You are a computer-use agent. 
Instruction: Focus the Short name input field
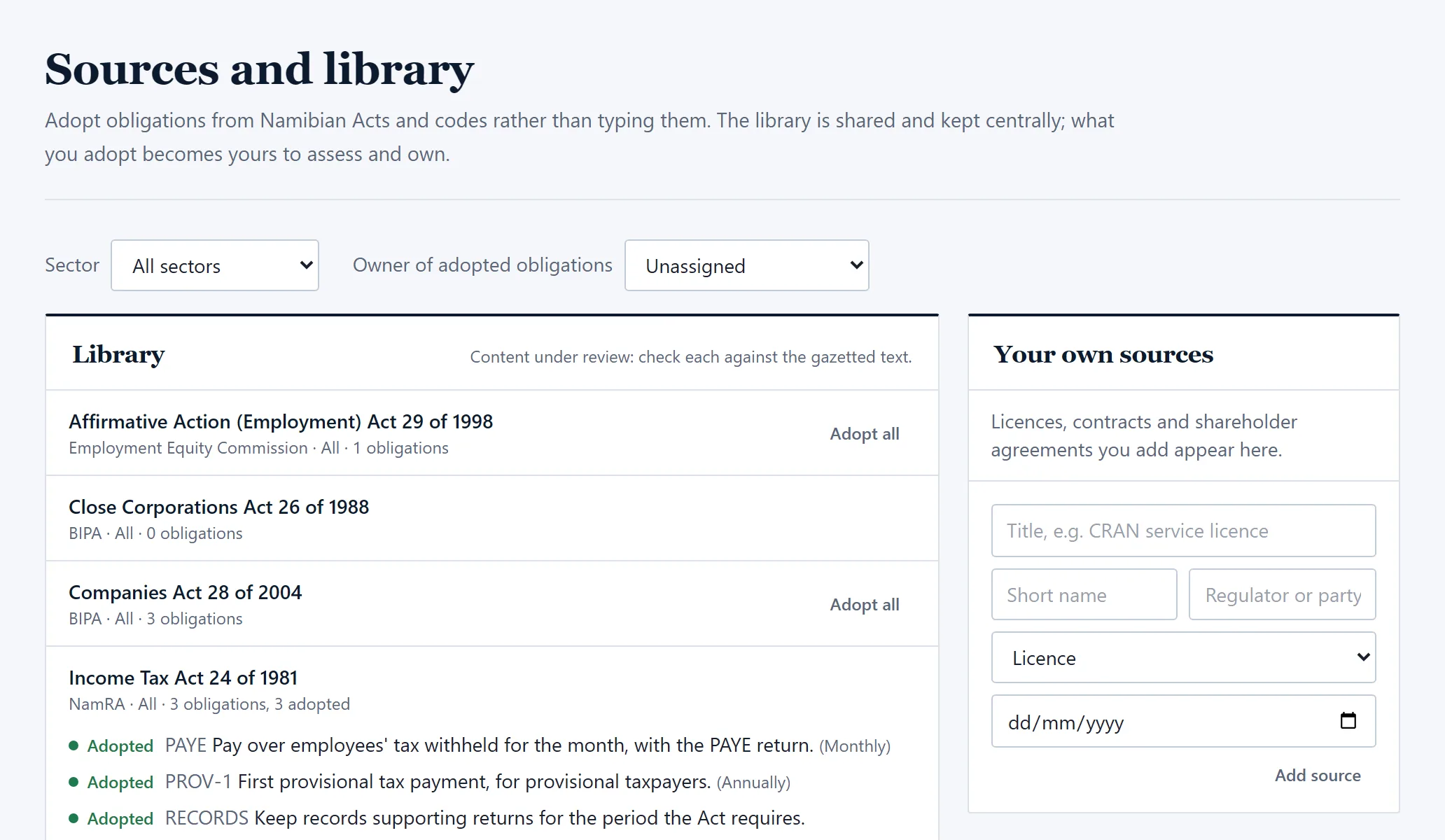click(x=1084, y=594)
